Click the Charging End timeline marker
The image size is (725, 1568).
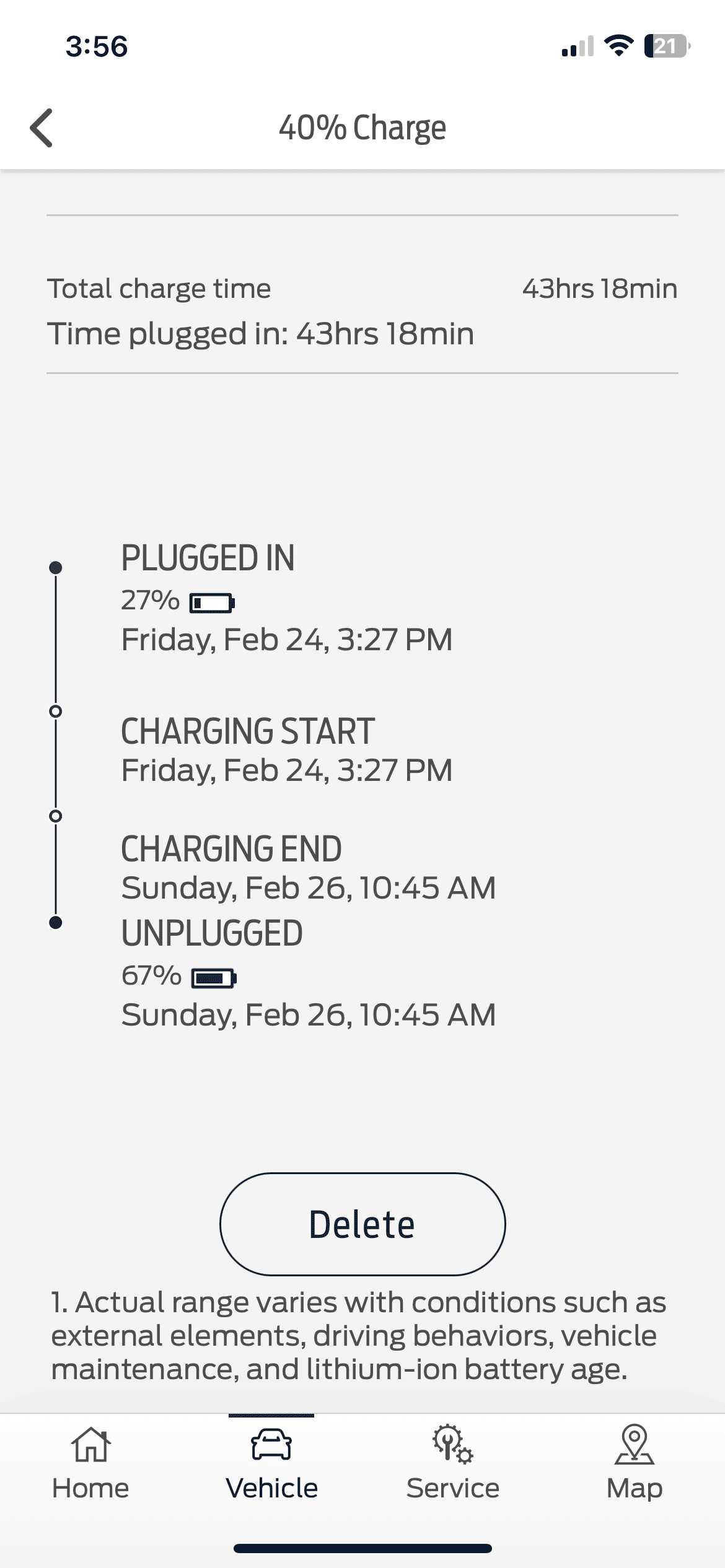coord(56,816)
